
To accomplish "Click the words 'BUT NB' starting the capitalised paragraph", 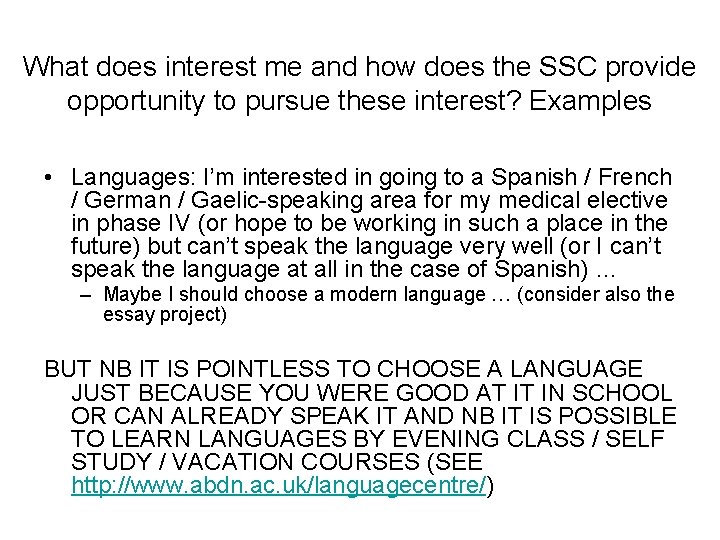I will [88, 369].
